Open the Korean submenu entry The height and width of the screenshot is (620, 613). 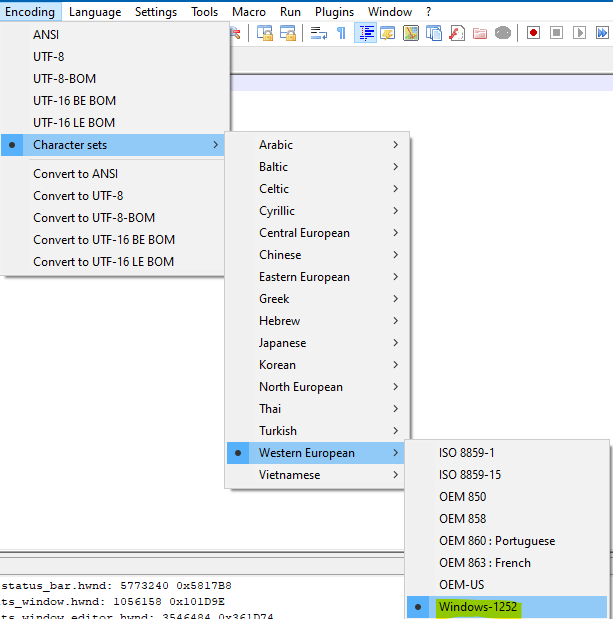coord(317,365)
